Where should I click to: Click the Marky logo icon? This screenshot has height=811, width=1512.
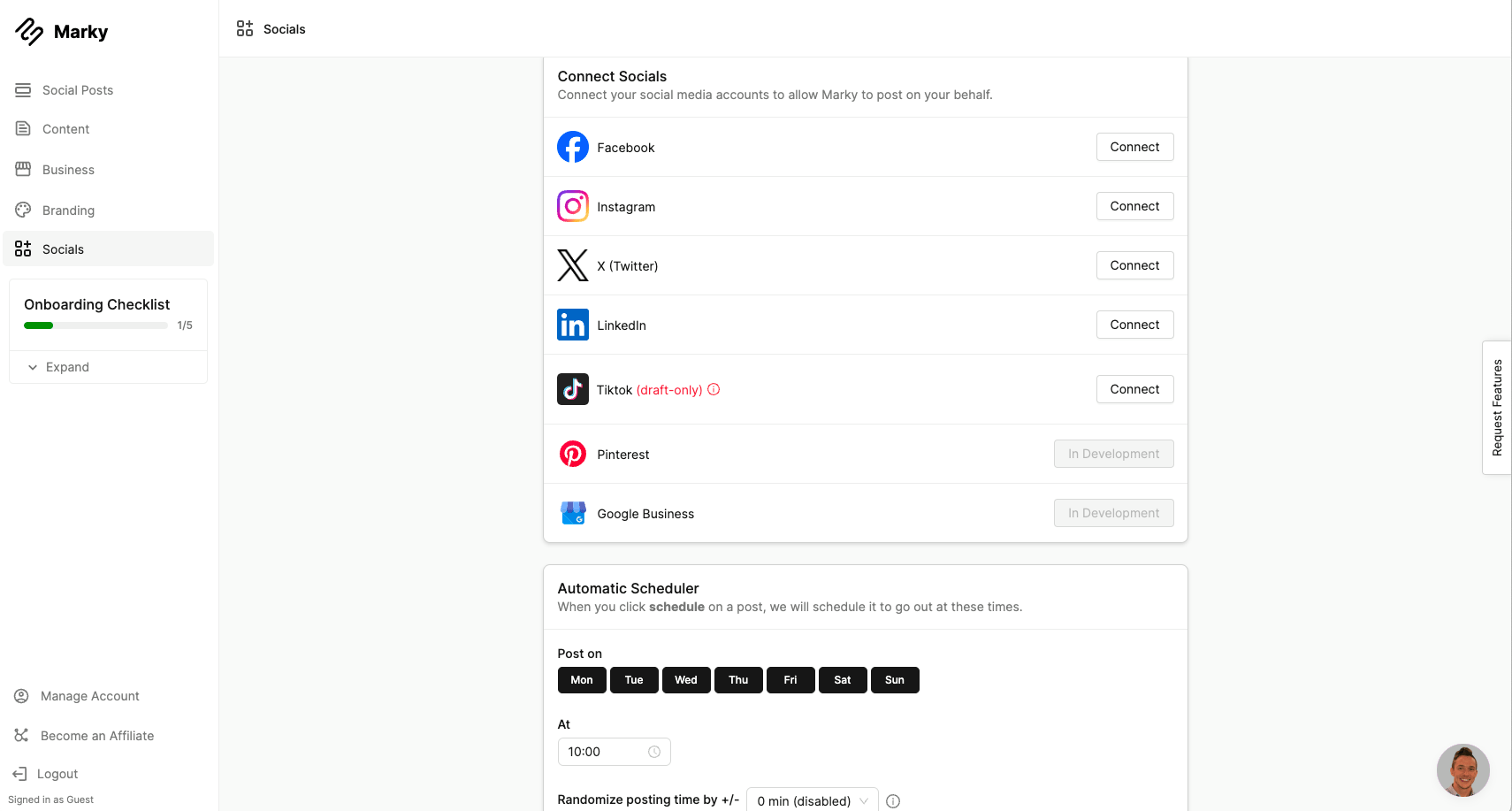coord(29,32)
